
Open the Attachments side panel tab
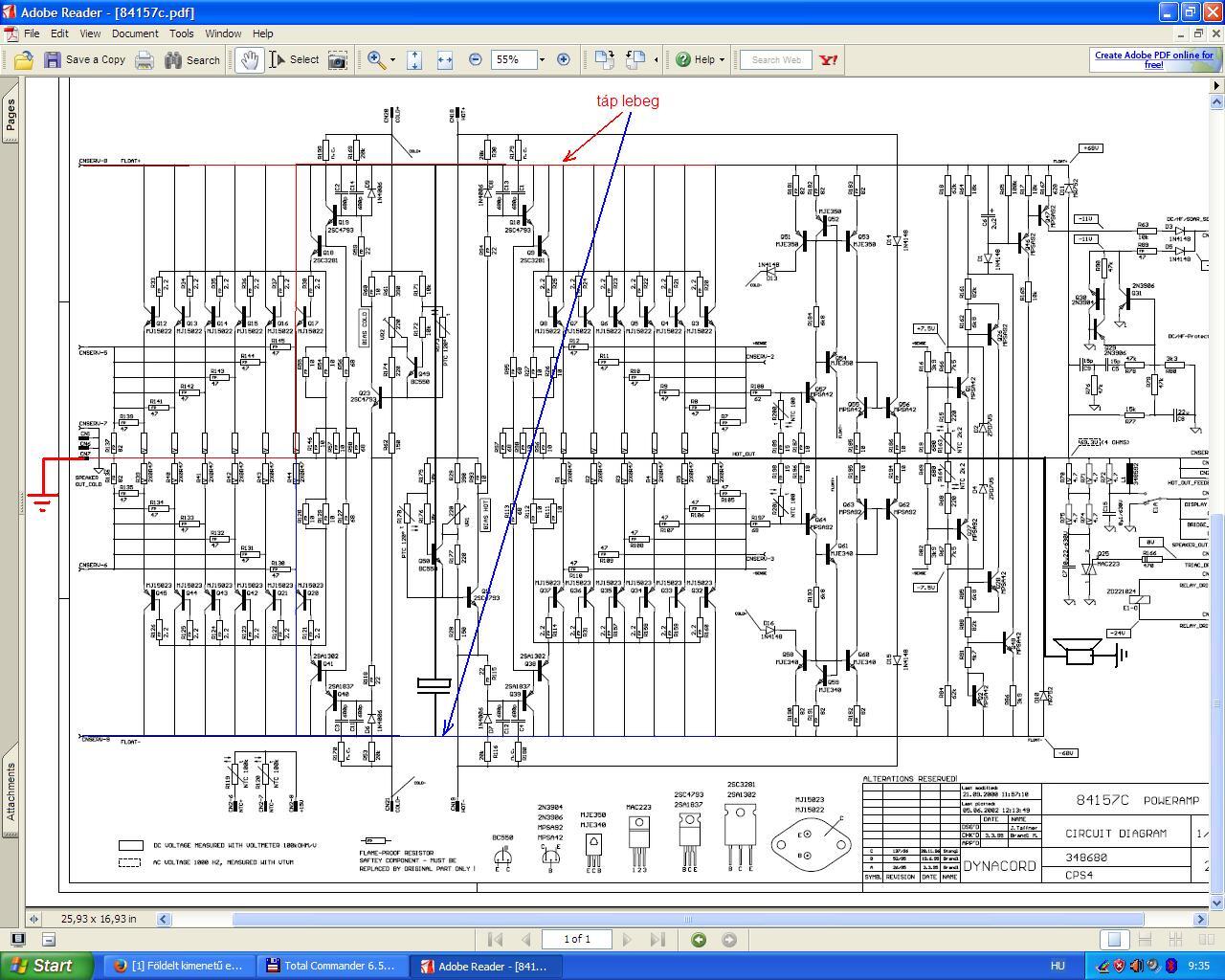tap(11, 791)
